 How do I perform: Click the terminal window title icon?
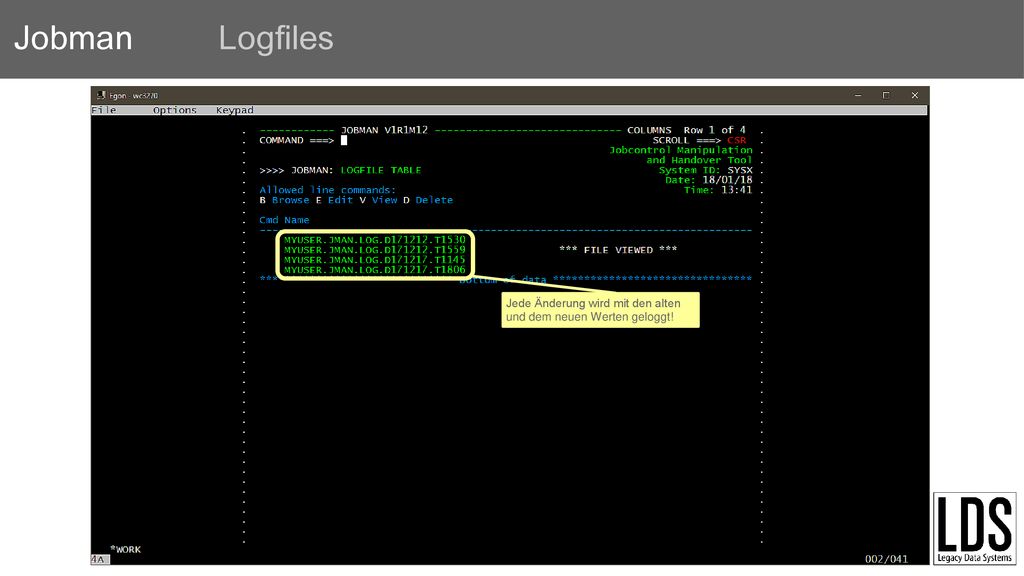point(101,95)
